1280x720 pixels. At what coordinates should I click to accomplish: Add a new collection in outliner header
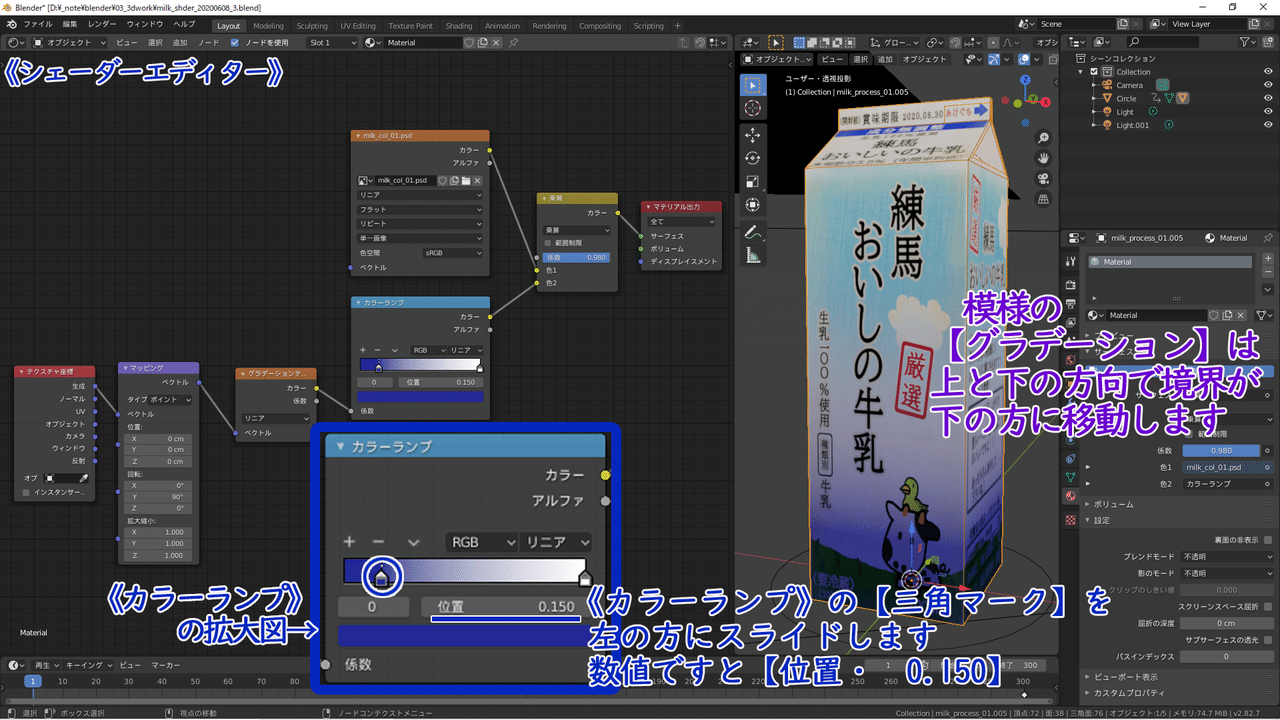coord(1269,42)
